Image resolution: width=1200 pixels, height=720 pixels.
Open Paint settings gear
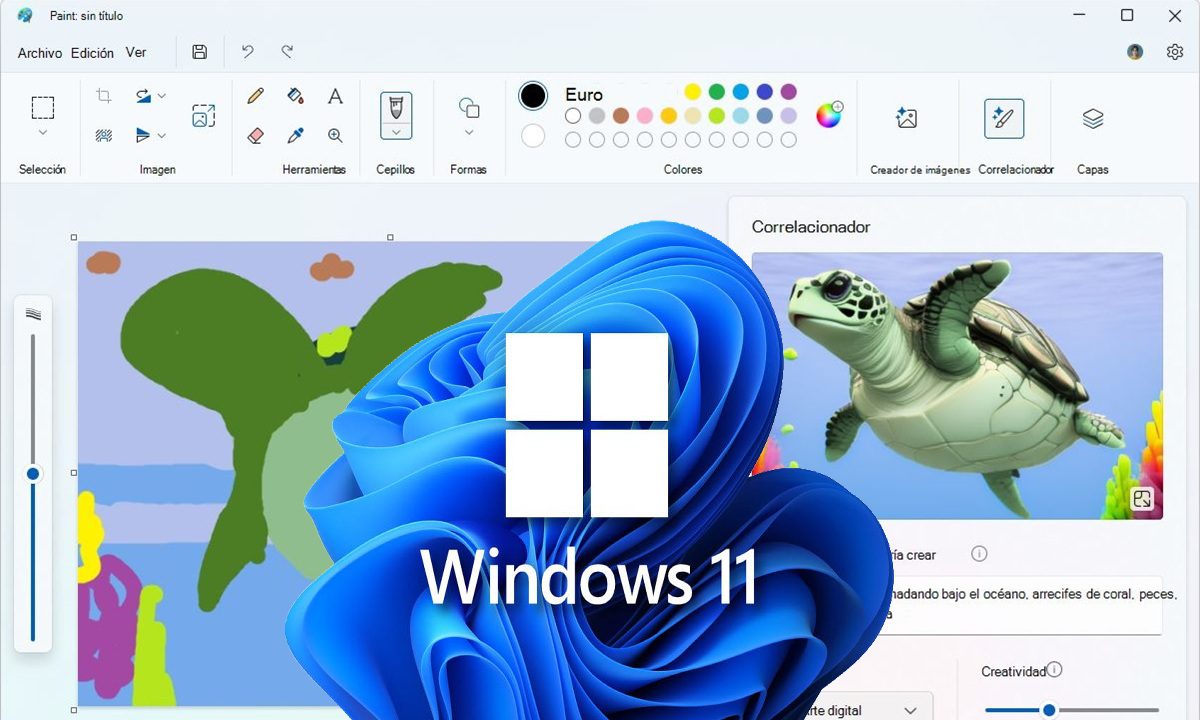[x=1175, y=52]
